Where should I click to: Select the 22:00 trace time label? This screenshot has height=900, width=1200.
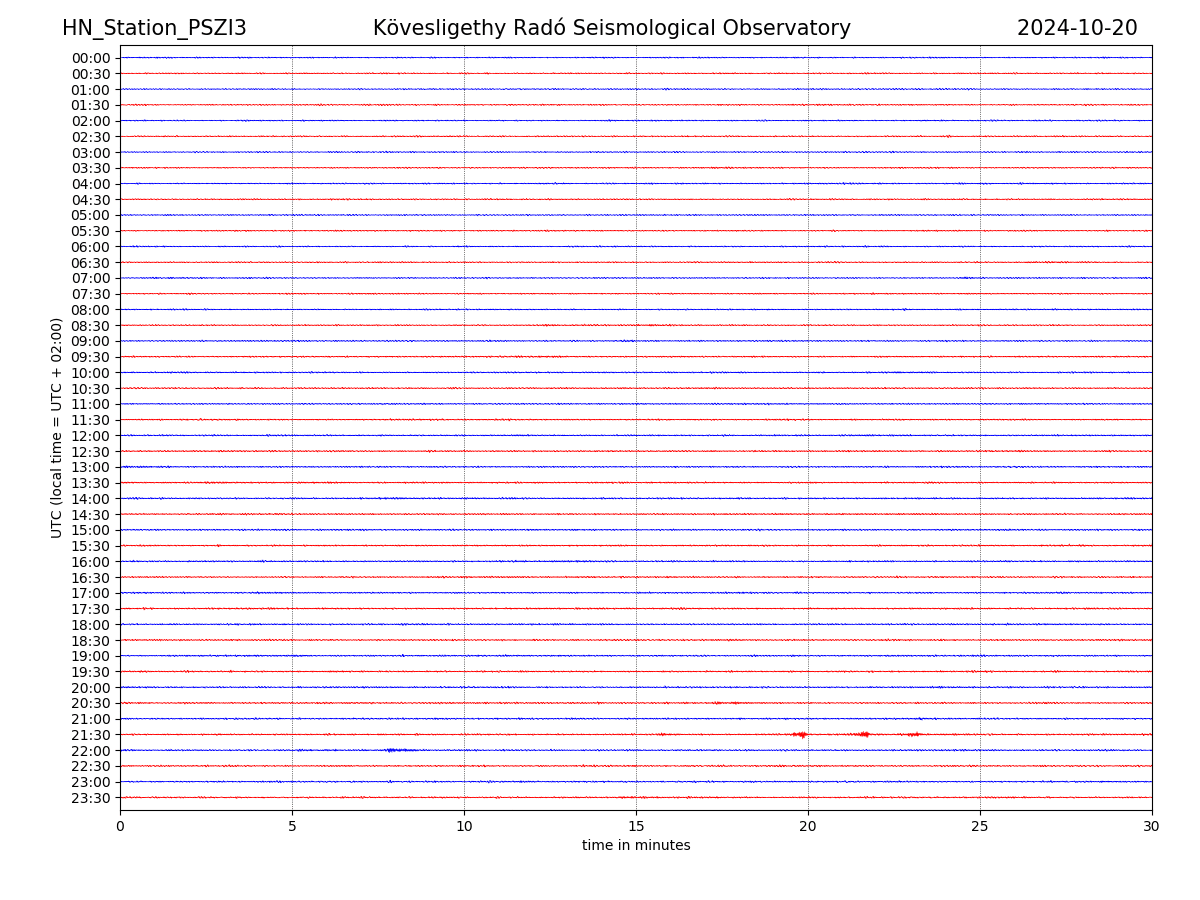(90, 751)
